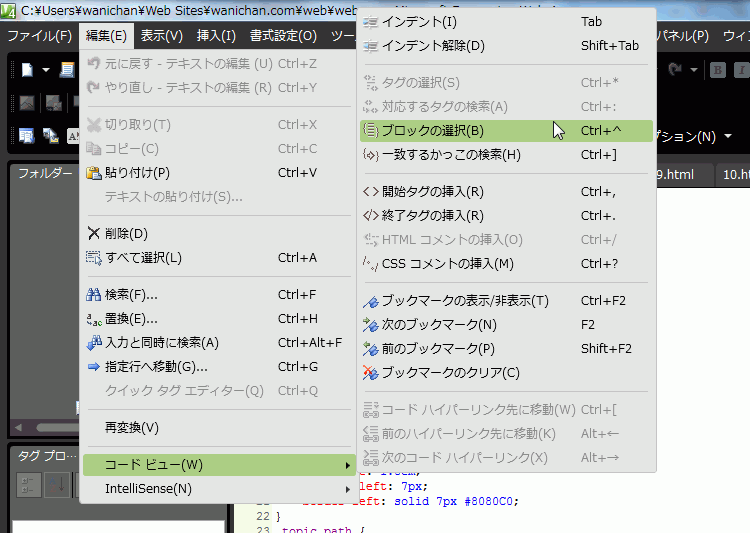Choose Reformat (再変換) from the Edit menu
The image size is (750, 533).
(219, 428)
